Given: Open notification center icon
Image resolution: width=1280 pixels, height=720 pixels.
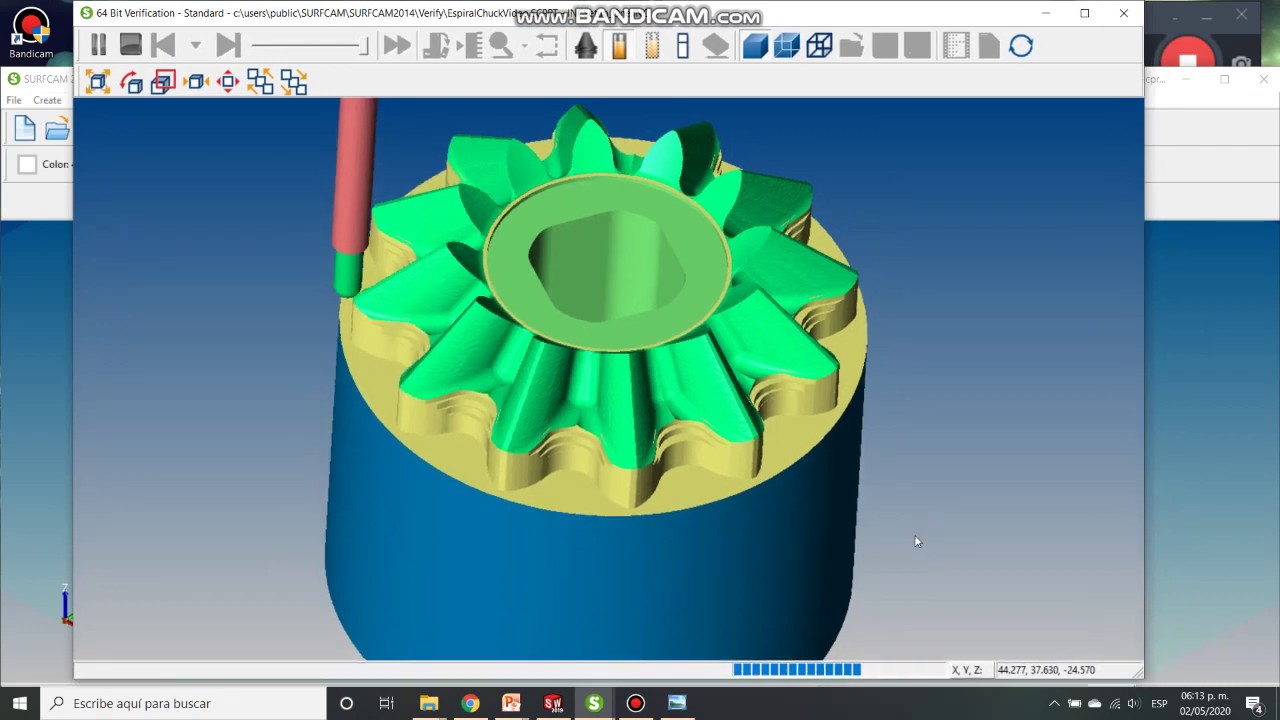Looking at the screenshot, I should pos(1254,703).
